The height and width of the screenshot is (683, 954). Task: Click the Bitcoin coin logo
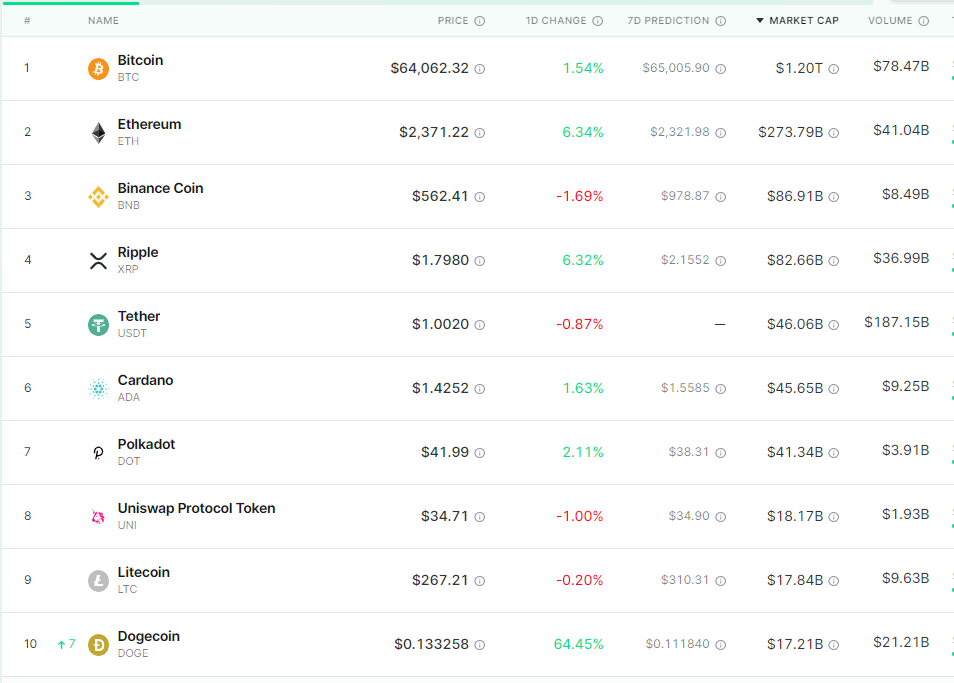(98, 69)
